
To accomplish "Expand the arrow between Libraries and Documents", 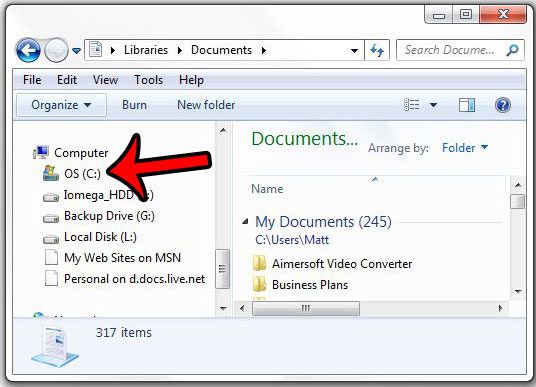I will pyautogui.click(x=180, y=51).
